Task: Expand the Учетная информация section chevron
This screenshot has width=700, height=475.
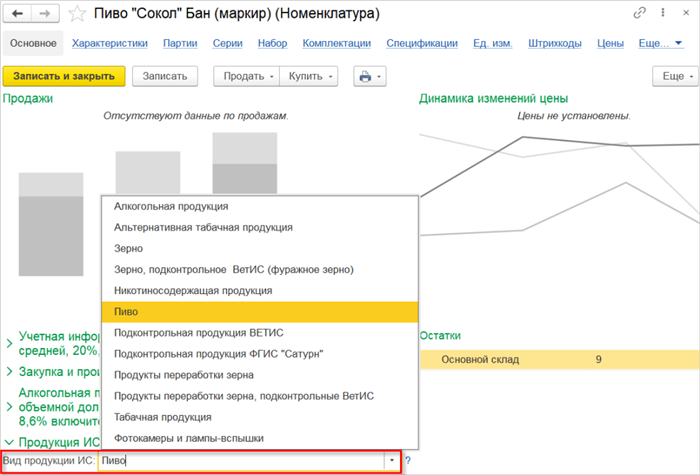Action: [x=9, y=343]
